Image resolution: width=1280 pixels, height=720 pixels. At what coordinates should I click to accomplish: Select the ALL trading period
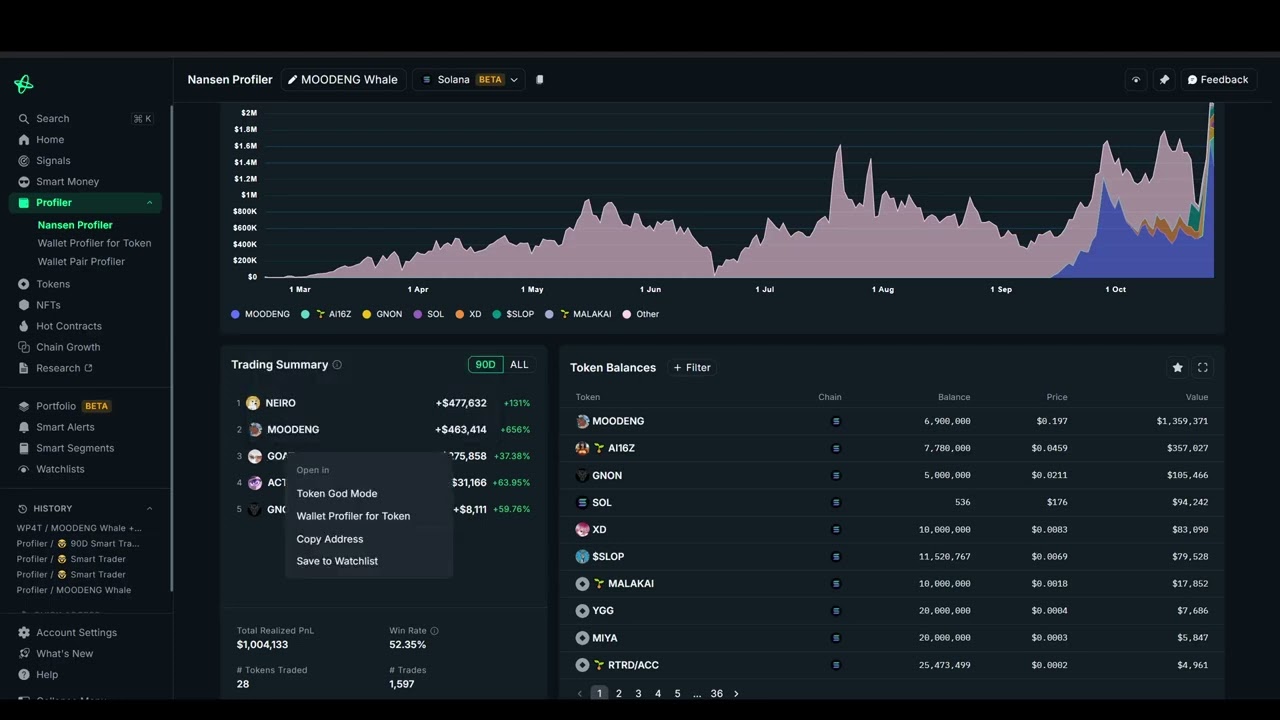coord(519,365)
